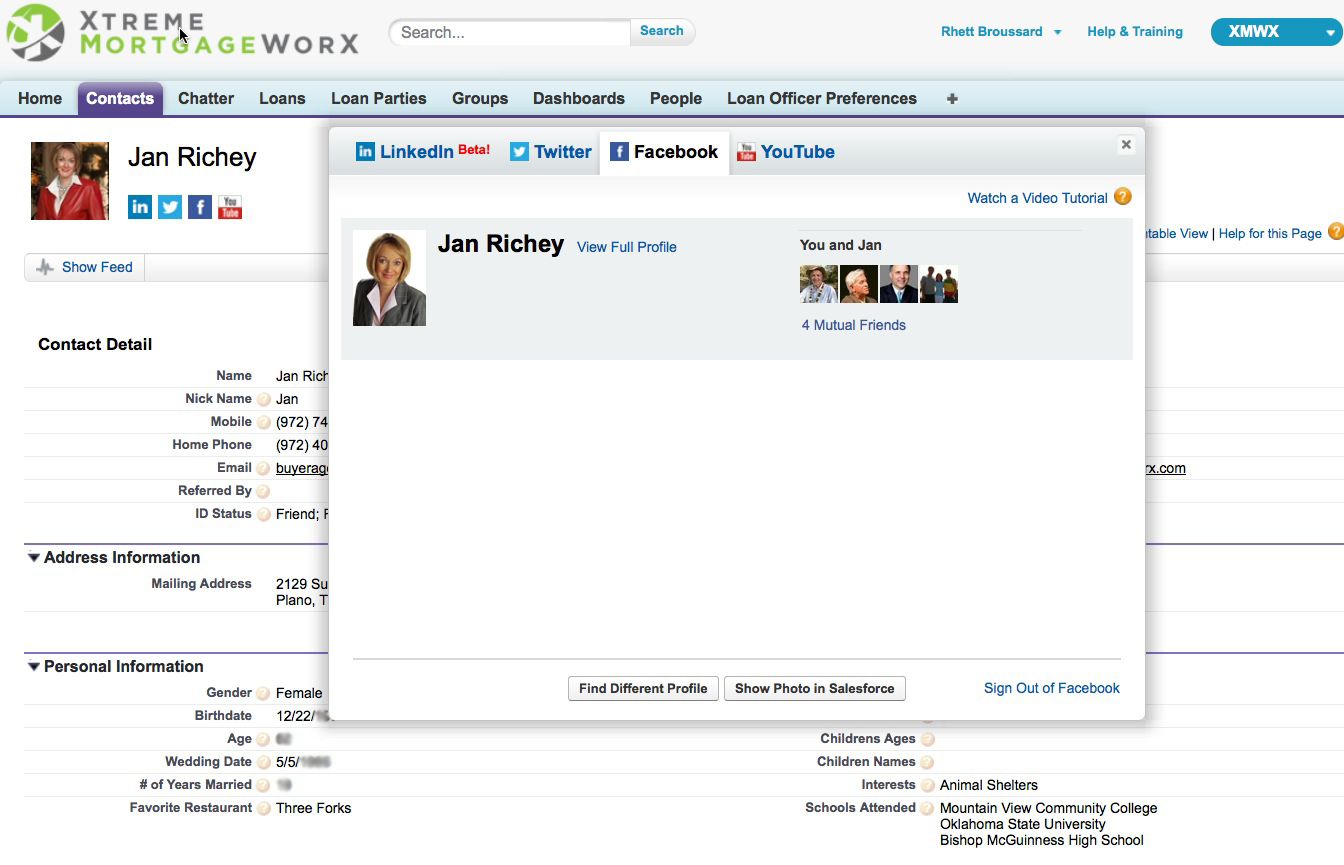Viewport: 1344px width, 865px height.
Task: Close the social profile popup
Action: (1126, 145)
